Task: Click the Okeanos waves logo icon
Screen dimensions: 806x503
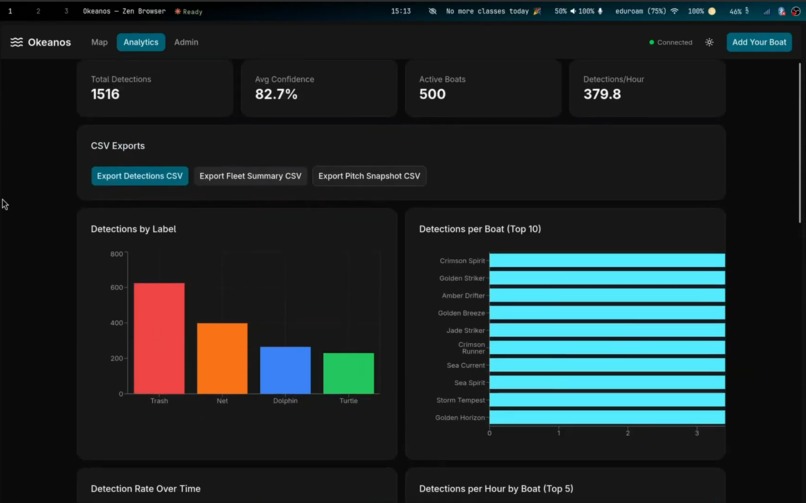Action: (x=16, y=42)
